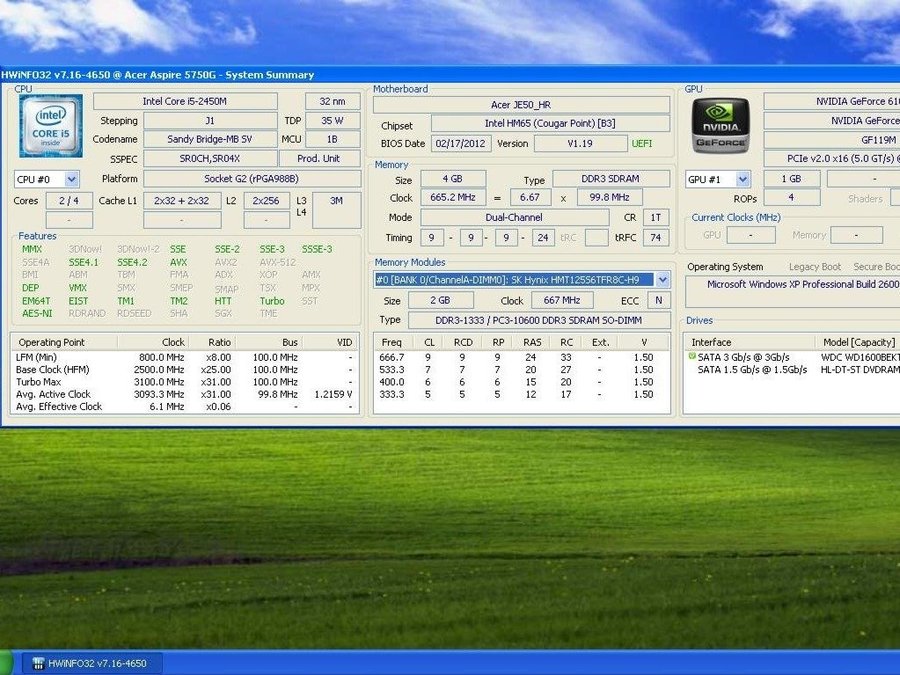Click the Intel Core i5 logo

point(51,126)
